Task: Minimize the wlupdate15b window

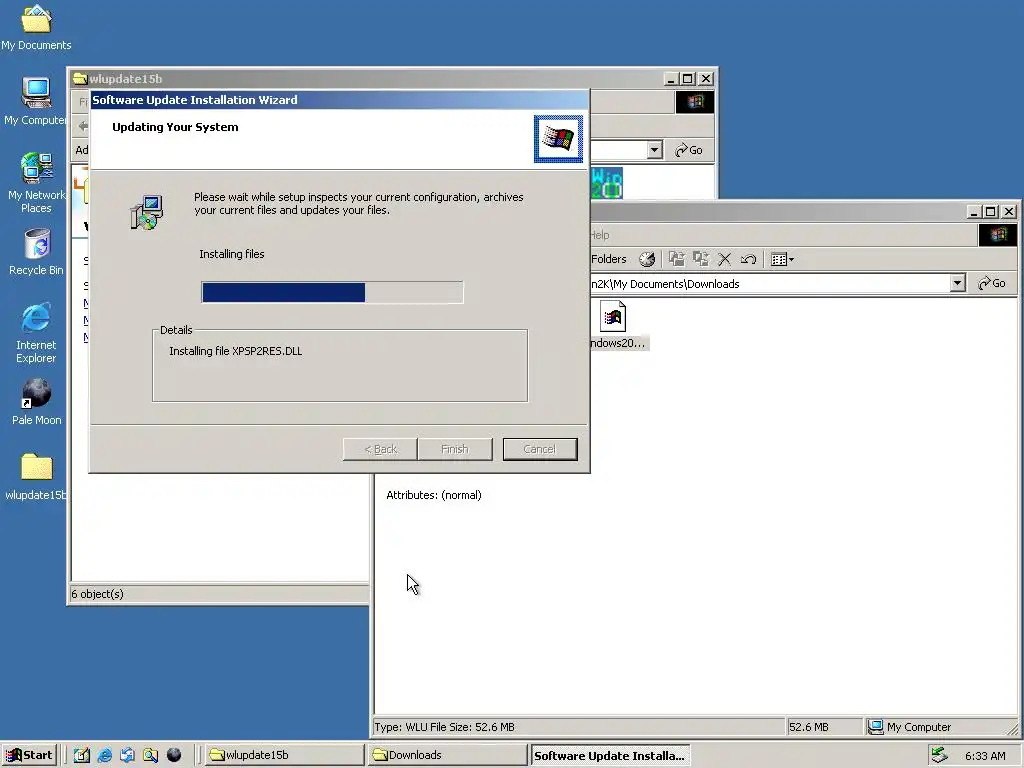Action: (671, 79)
